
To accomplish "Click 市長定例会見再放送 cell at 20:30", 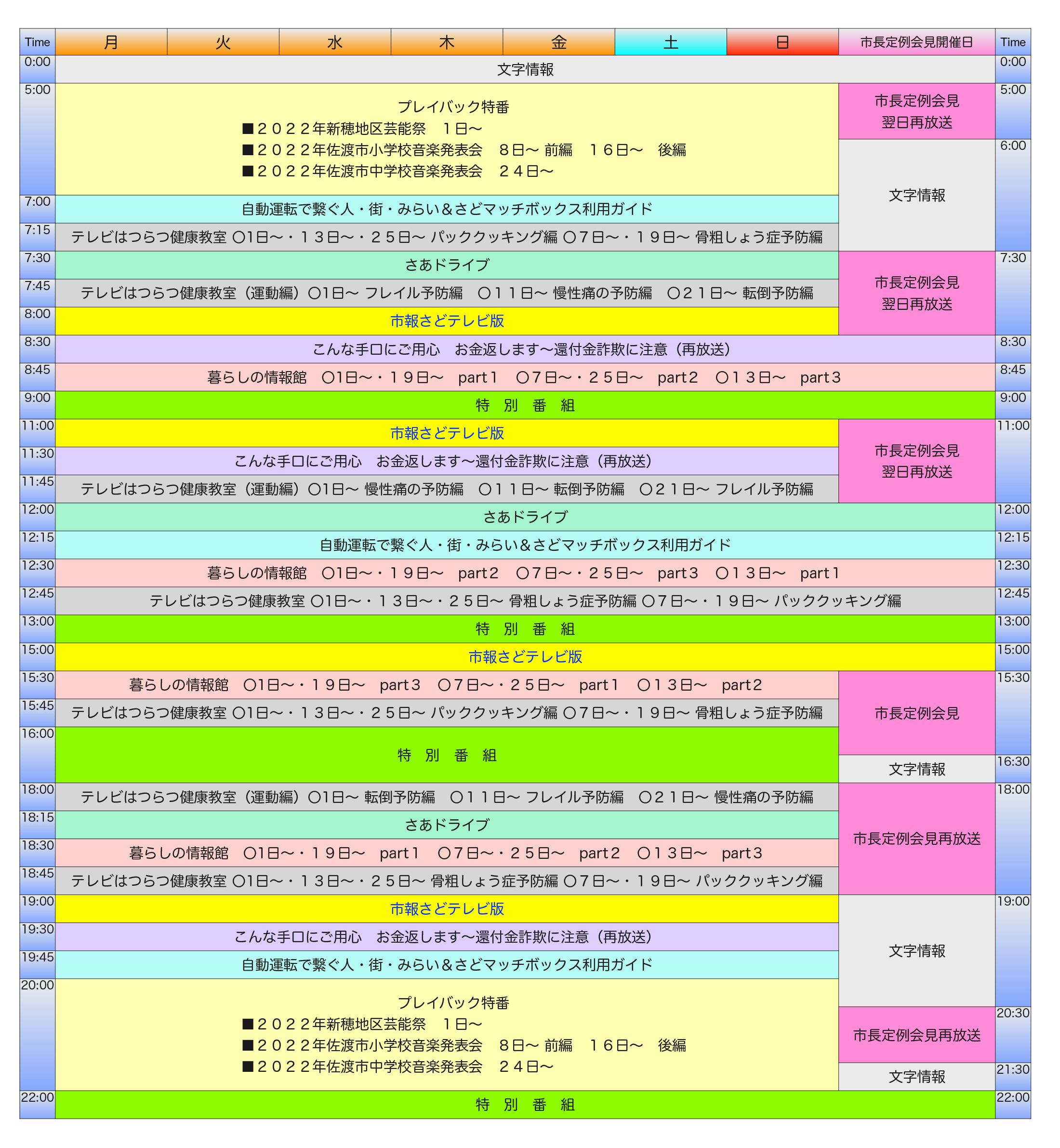I will (916, 1034).
